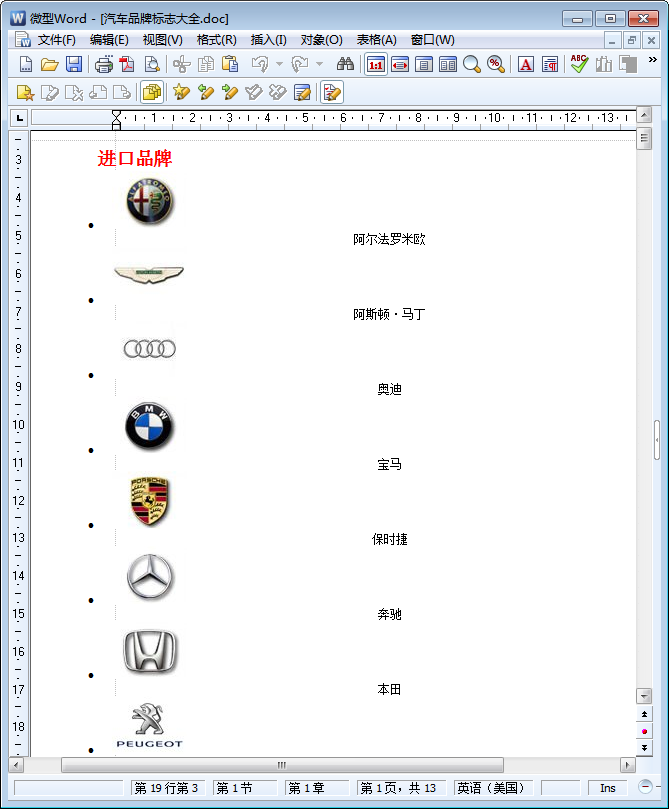
Task: Open the zoom magnifier tool
Action: pyautogui.click(x=471, y=64)
